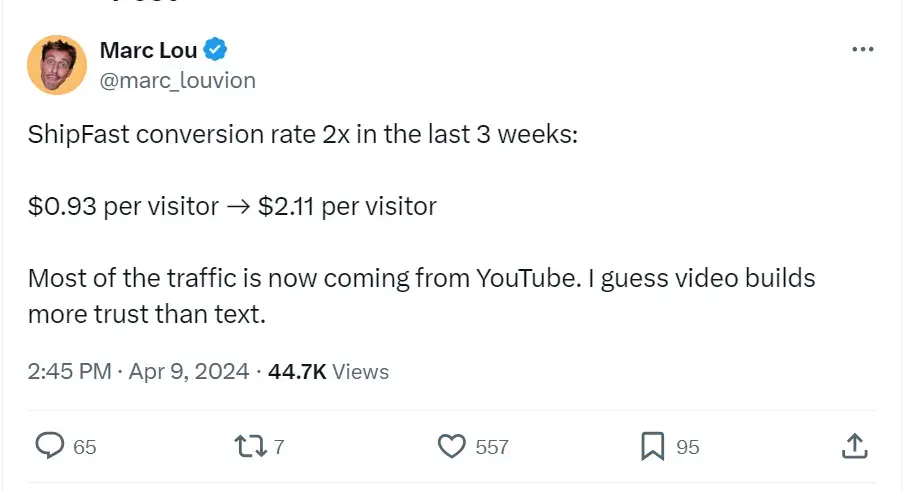Click the like count 557
The width and height of the screenshot is (906, 491).
click(492, 447)
